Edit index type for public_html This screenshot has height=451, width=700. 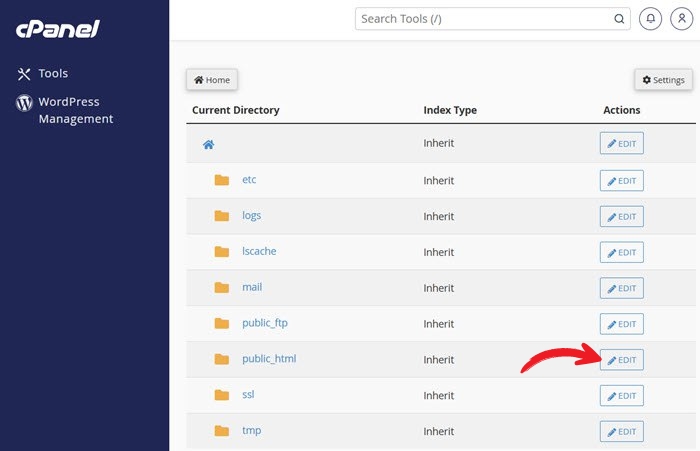coord(621,360)
